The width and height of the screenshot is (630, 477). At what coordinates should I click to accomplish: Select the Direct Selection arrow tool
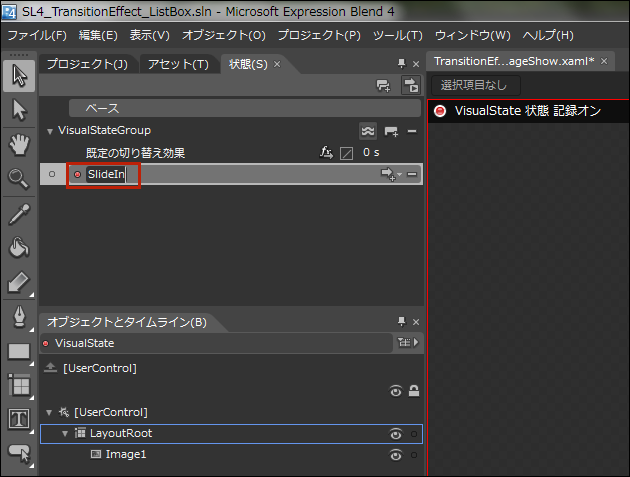(x=19, y=110)
